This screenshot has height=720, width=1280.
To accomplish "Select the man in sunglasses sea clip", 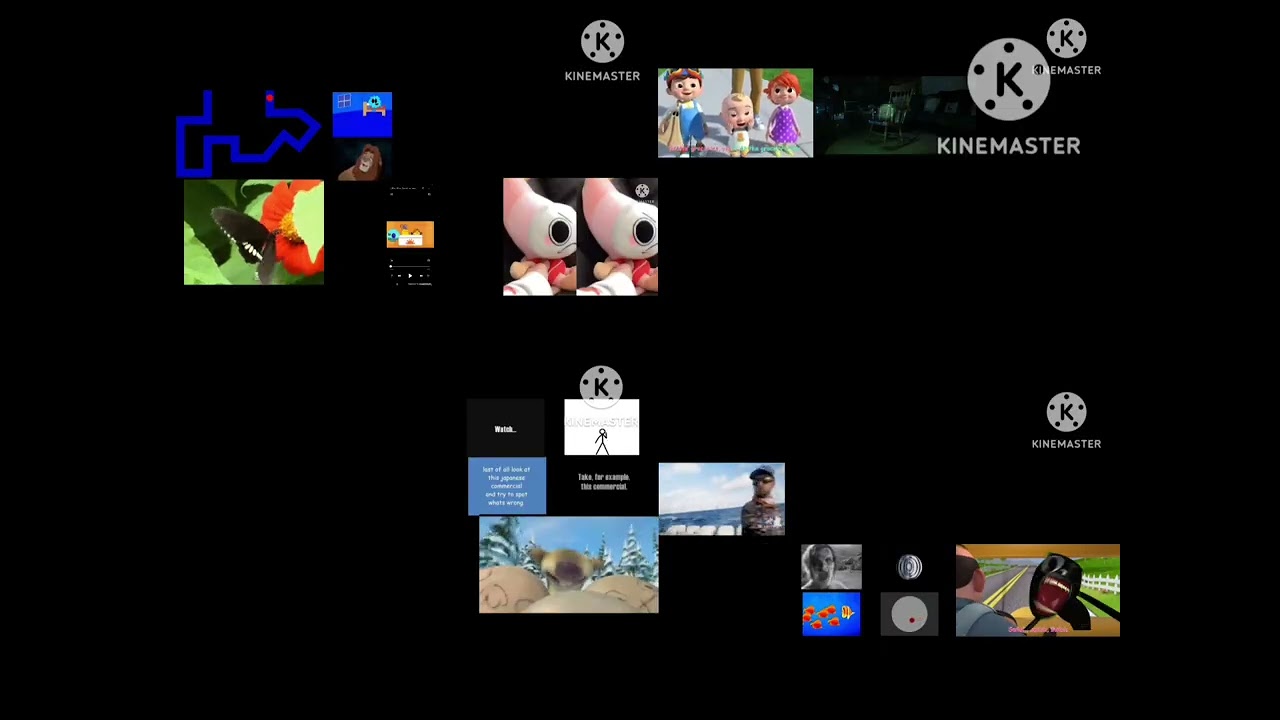I will 721,499.
